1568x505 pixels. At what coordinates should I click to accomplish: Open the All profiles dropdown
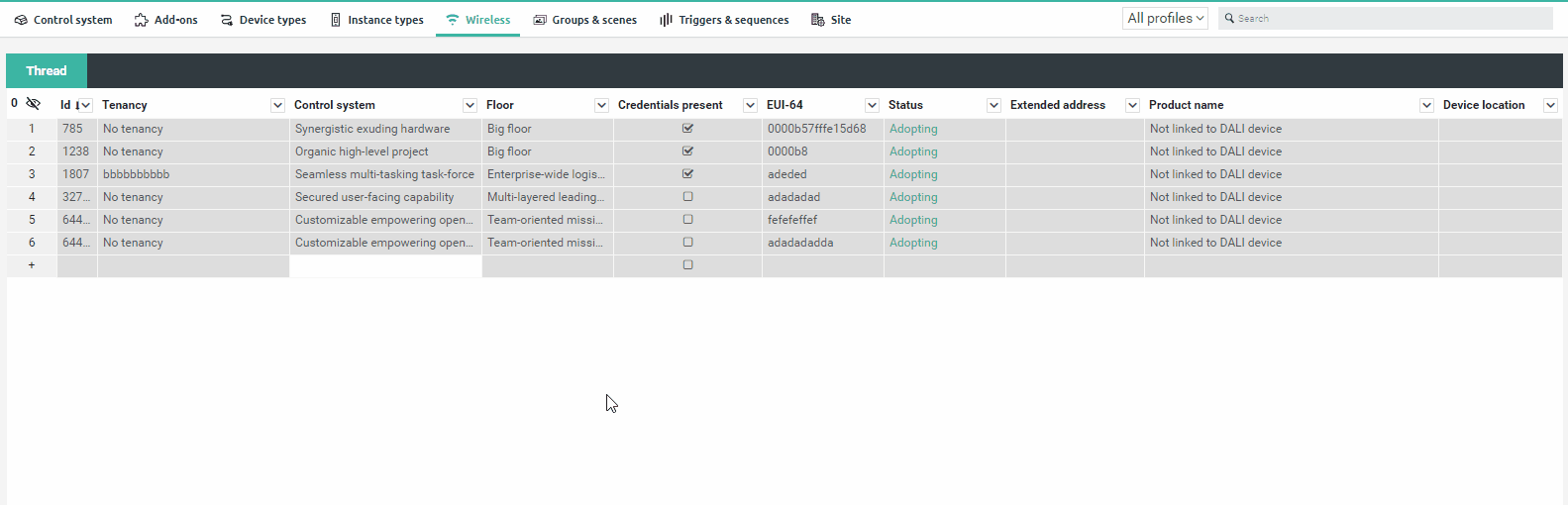(1165, 18)
